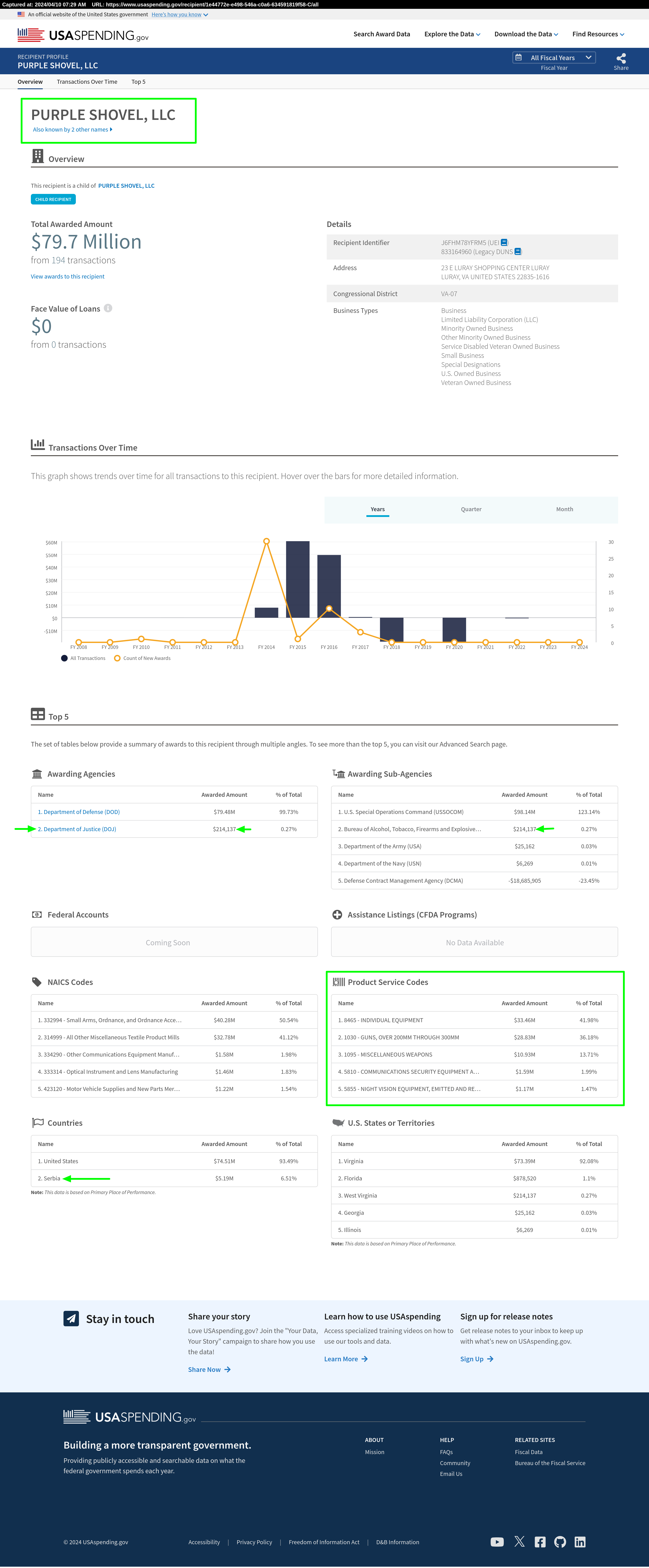Screen dimensions: 649x1568
Task: Select the Month chart view tab
Action: coord(564,509)
